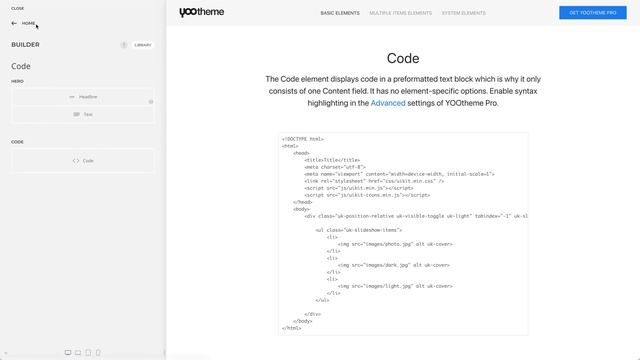This screenshot has height=360, width=640.
Task: Switch preview to desktop view icon
Action: click(68, 353)
